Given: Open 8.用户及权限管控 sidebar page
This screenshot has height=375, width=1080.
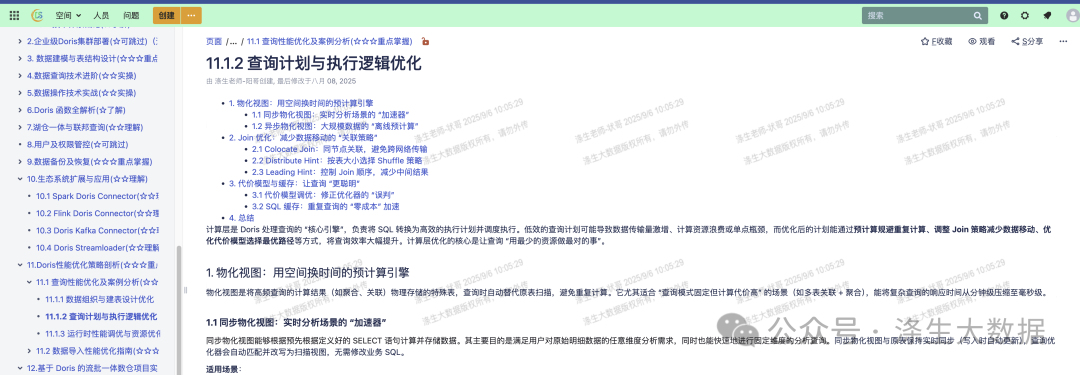Looking at the screenshot, I should coord(77,145).
